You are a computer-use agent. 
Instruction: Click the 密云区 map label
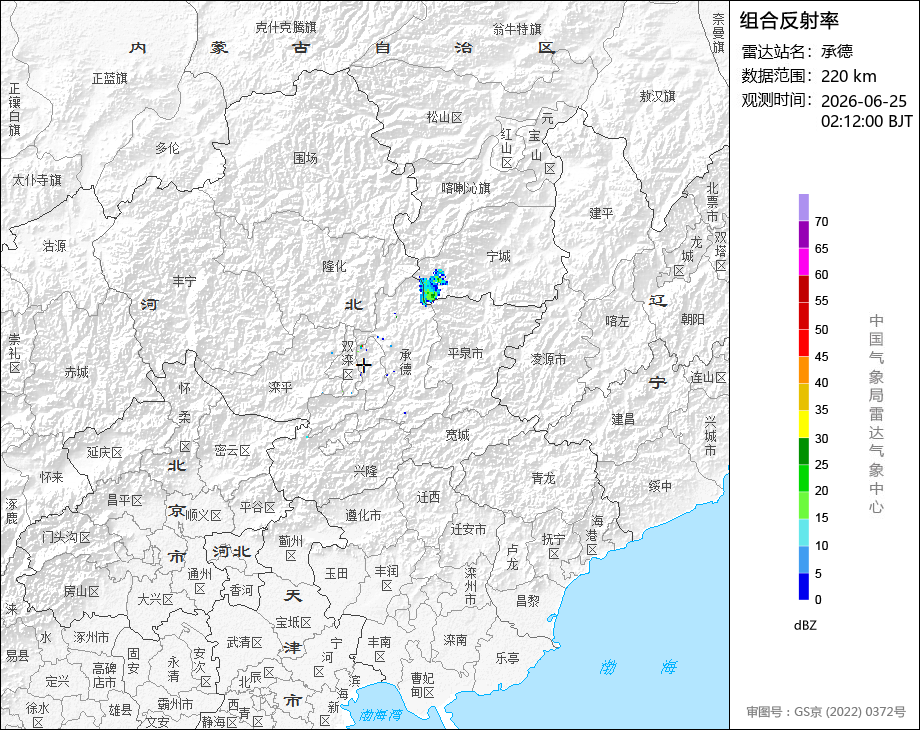pos(232,451)
